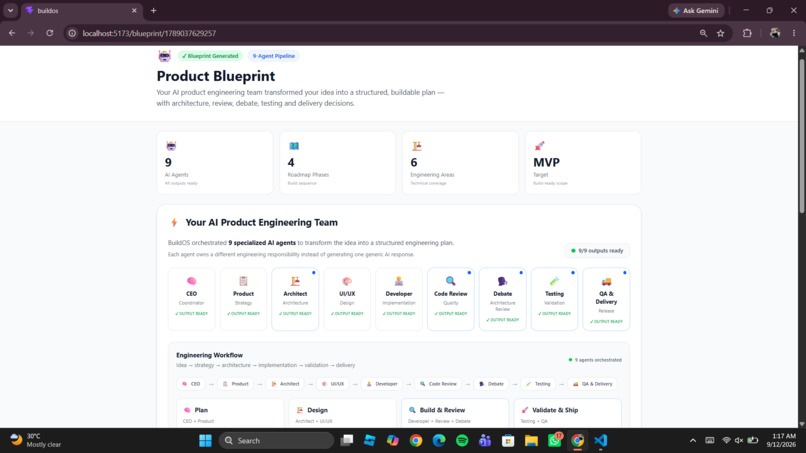This screenshot has width=806, height=453.
Task: Open Spotify from the taskbar
Action: pyautogui.click(x=462, y=441)
